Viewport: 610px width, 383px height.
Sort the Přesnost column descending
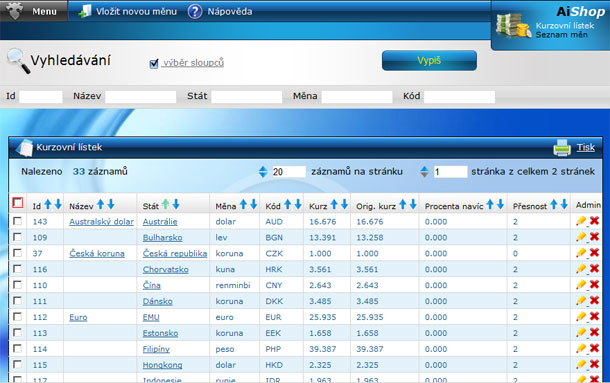click(564, 204)
